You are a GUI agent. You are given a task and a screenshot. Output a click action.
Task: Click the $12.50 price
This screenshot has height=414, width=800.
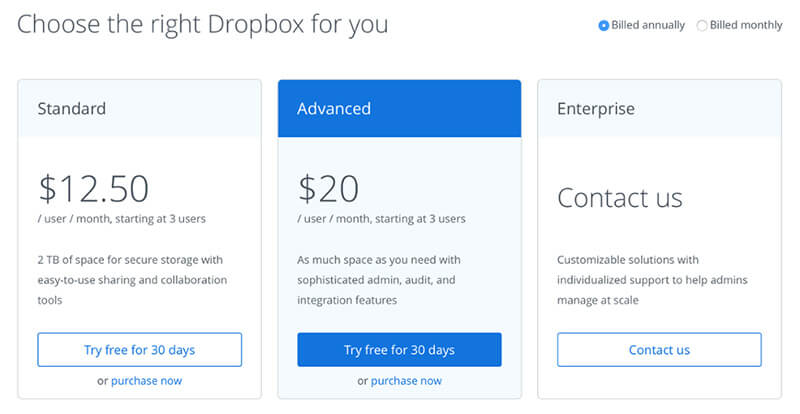pos(94,188)
